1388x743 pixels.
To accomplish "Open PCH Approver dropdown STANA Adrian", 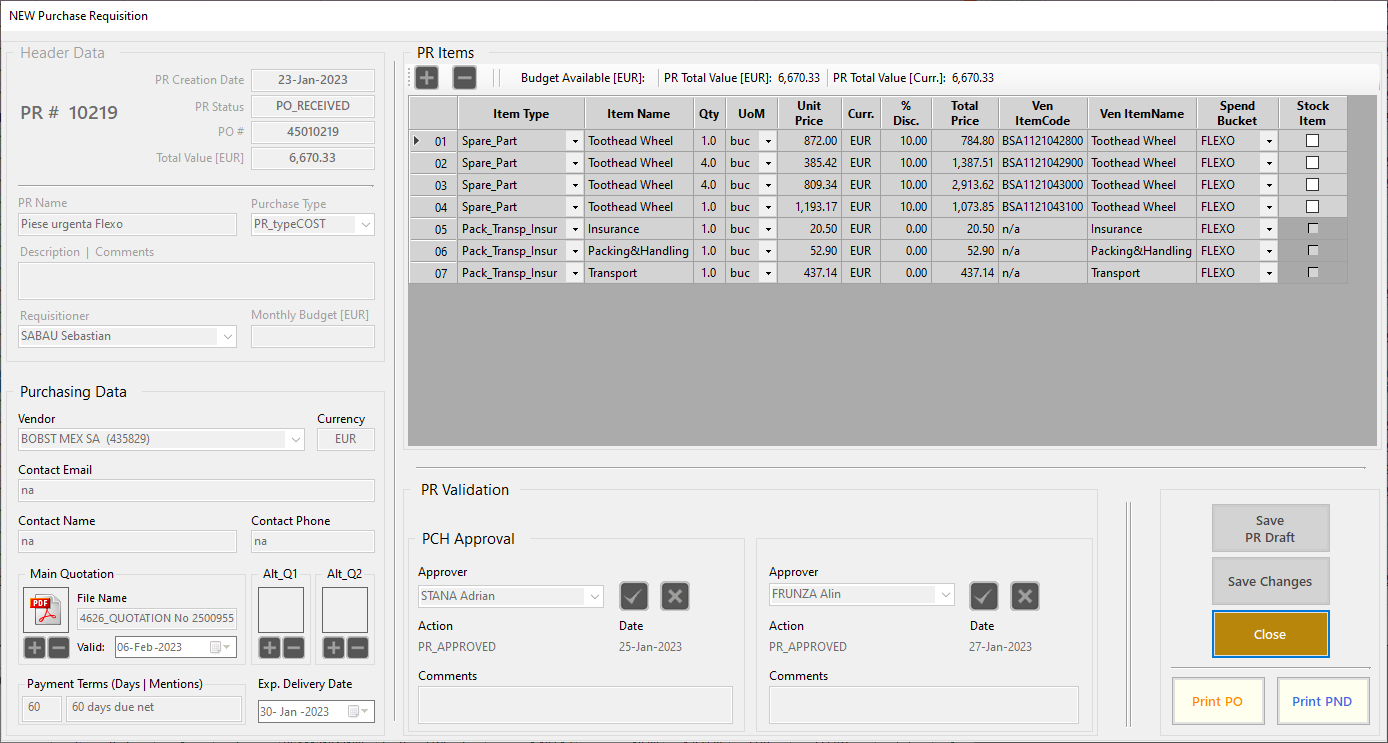I will [x=595, y=596].
